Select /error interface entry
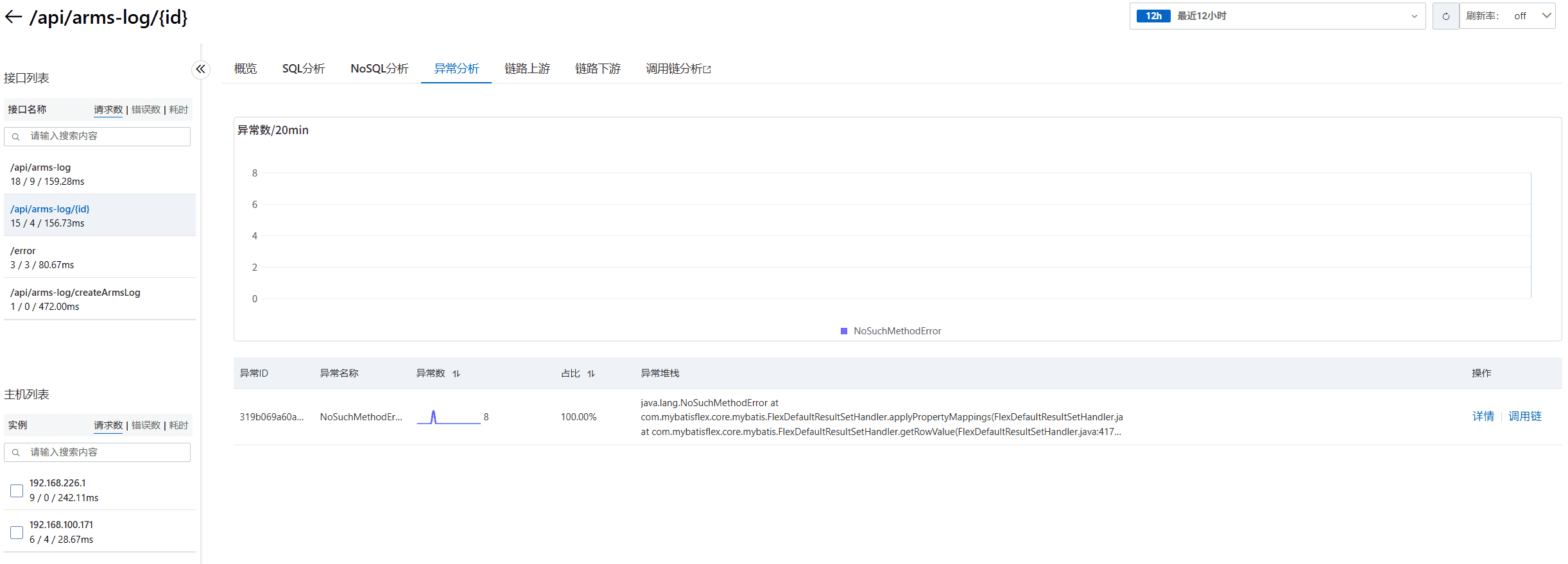The width and height of the screenshot is (1568, 564). (99, 257)
